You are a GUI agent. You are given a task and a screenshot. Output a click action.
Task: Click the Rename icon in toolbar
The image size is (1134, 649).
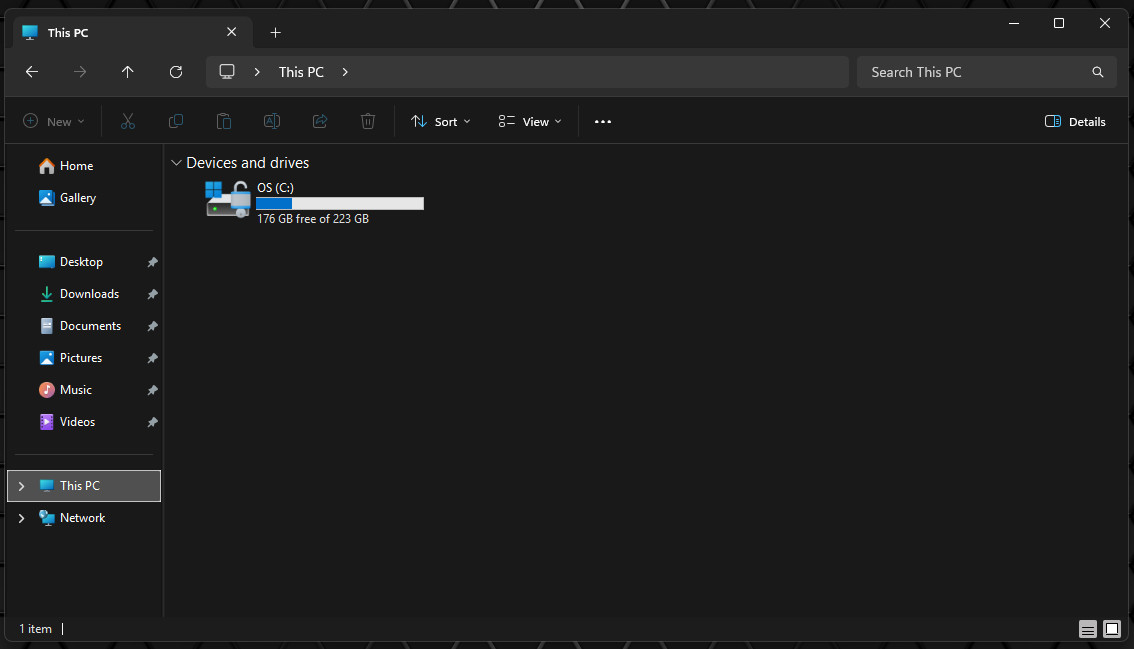[x=272, y=122]
